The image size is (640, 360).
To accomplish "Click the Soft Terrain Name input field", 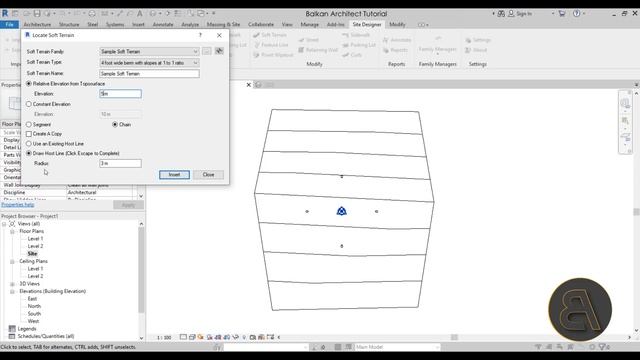I will [149, 73].
